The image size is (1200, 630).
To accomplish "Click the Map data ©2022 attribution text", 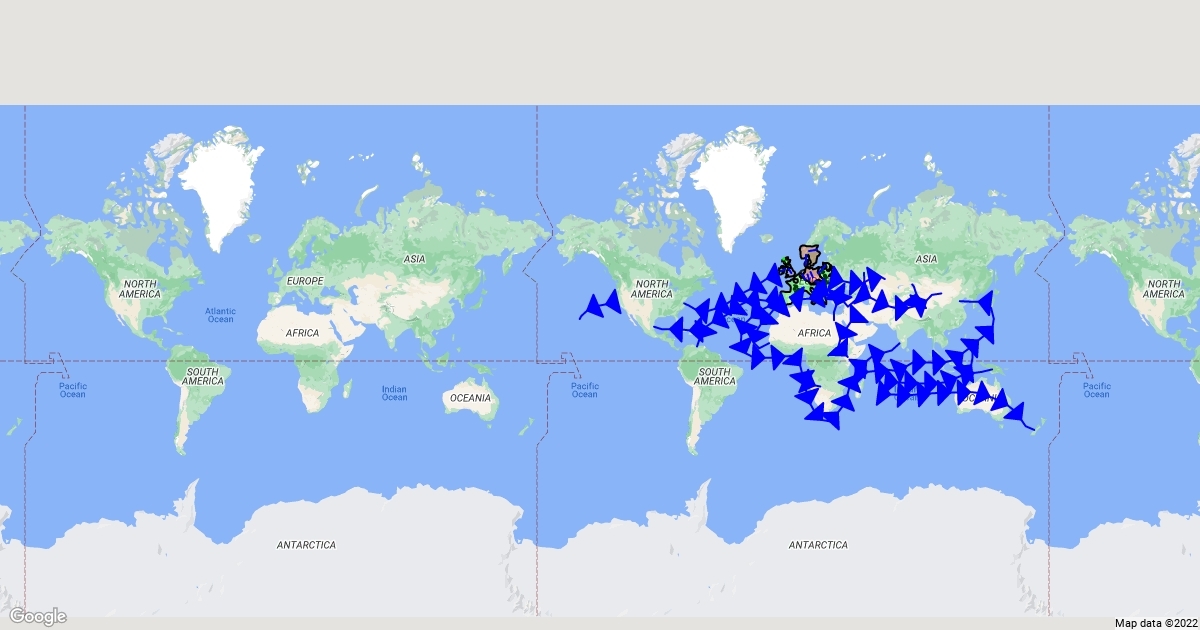I will click(x=1154, y=623).
